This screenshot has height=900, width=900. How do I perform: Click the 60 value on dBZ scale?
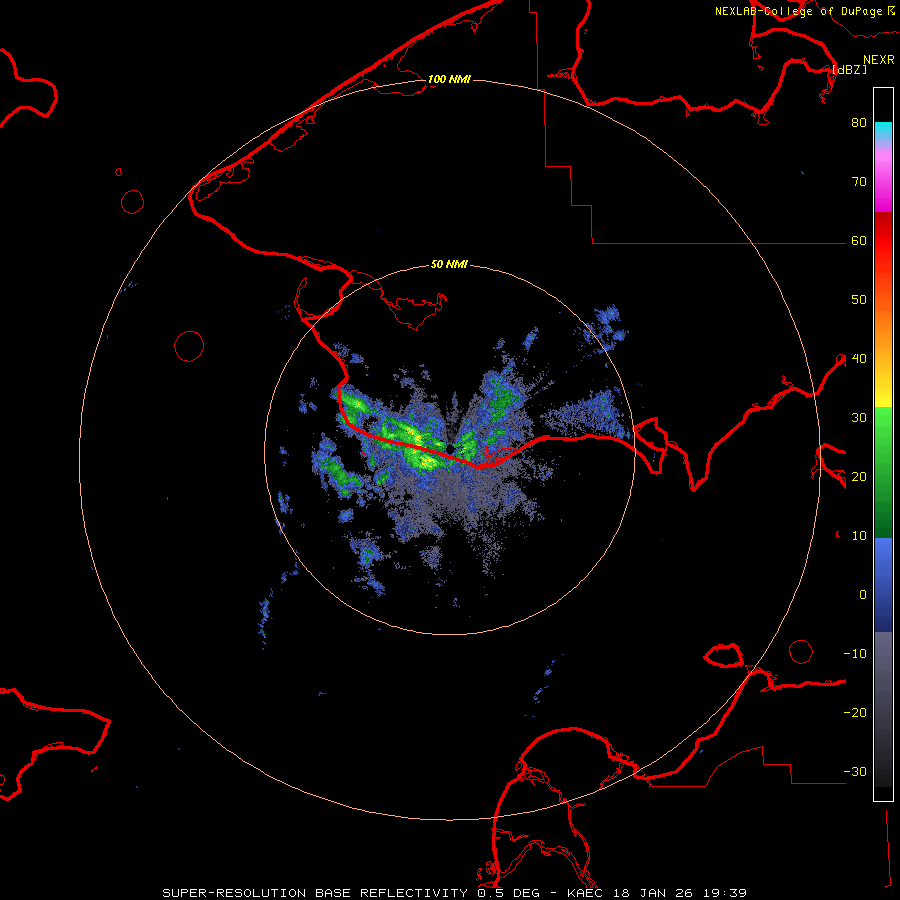click(859, 240)
